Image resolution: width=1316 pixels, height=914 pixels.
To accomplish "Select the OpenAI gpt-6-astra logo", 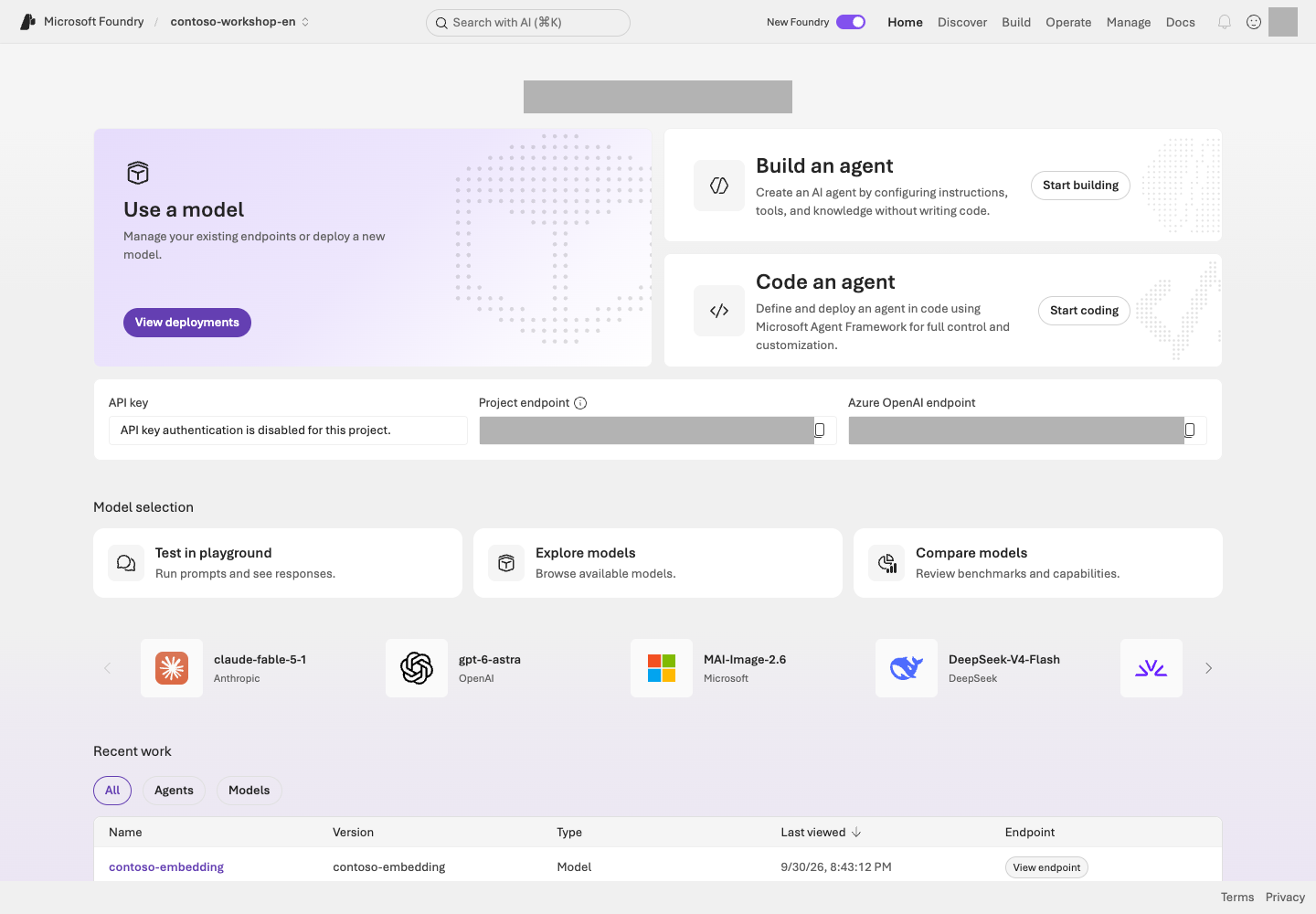I will (x=417, y=668).
